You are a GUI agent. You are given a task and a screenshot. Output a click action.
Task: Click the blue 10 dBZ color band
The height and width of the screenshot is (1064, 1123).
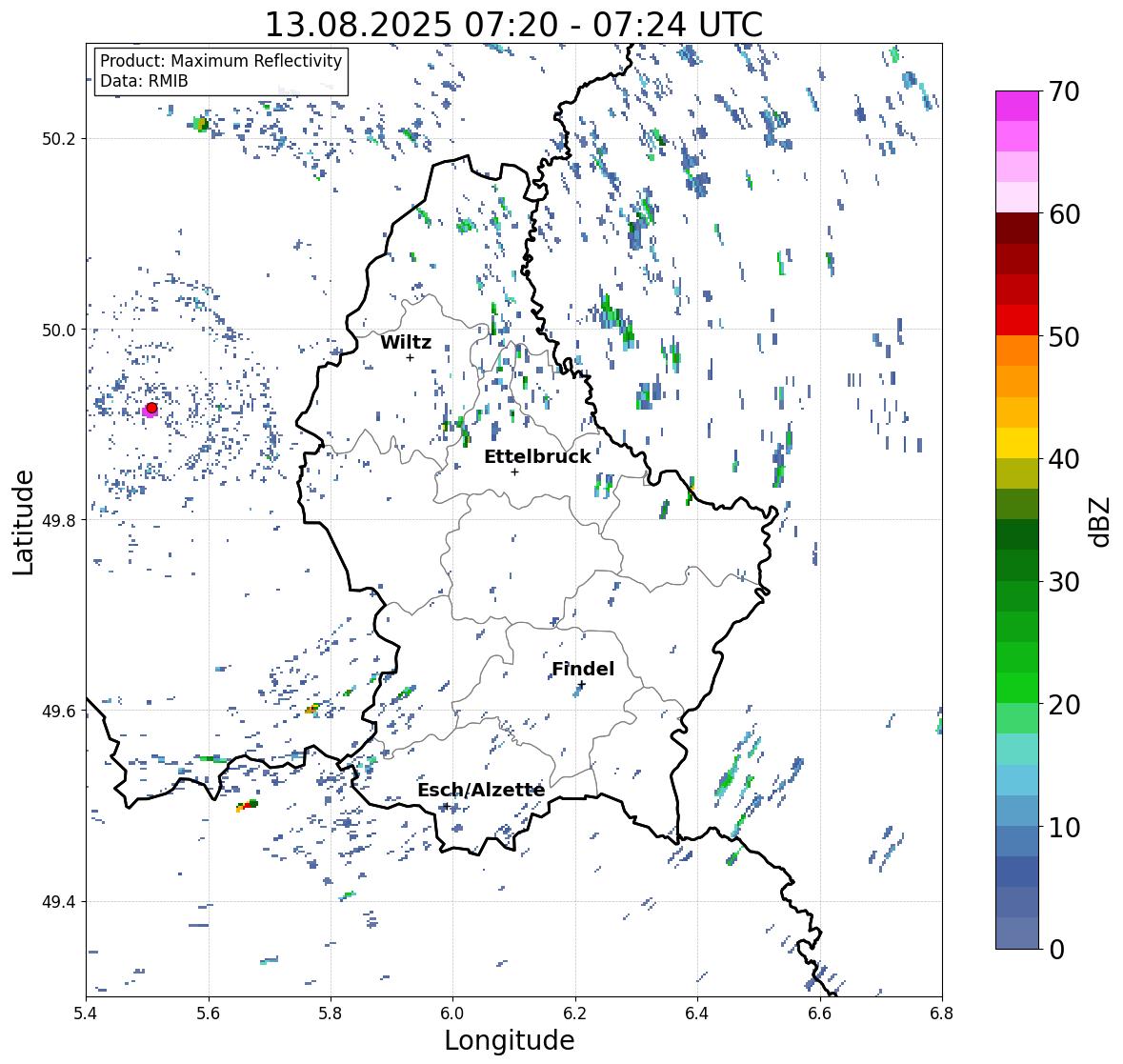click(1017, 810)
